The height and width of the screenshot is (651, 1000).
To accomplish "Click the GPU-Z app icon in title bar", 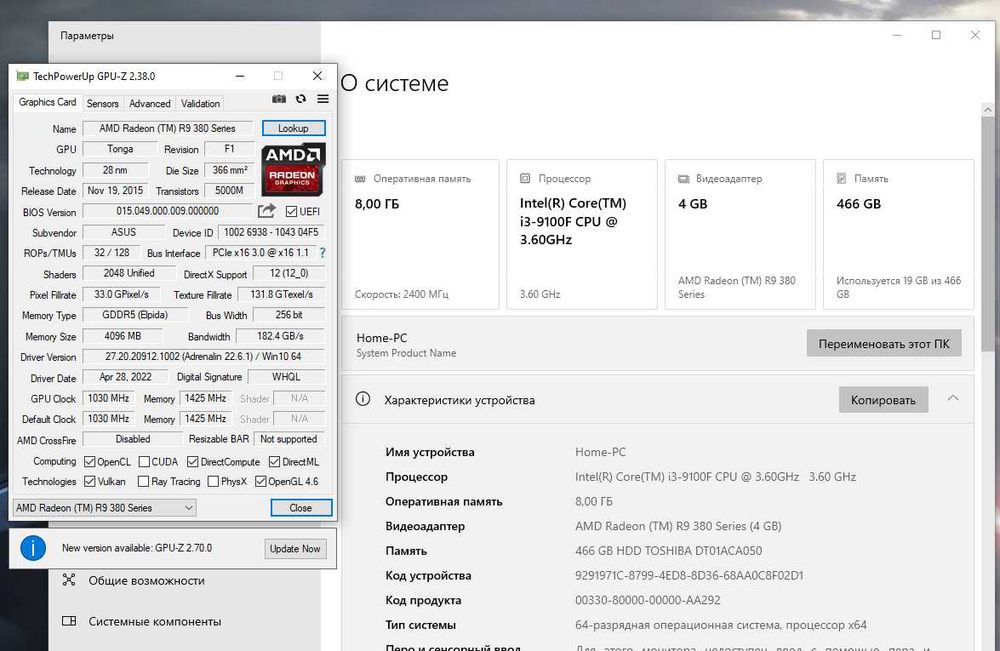I will click(22, 76).
